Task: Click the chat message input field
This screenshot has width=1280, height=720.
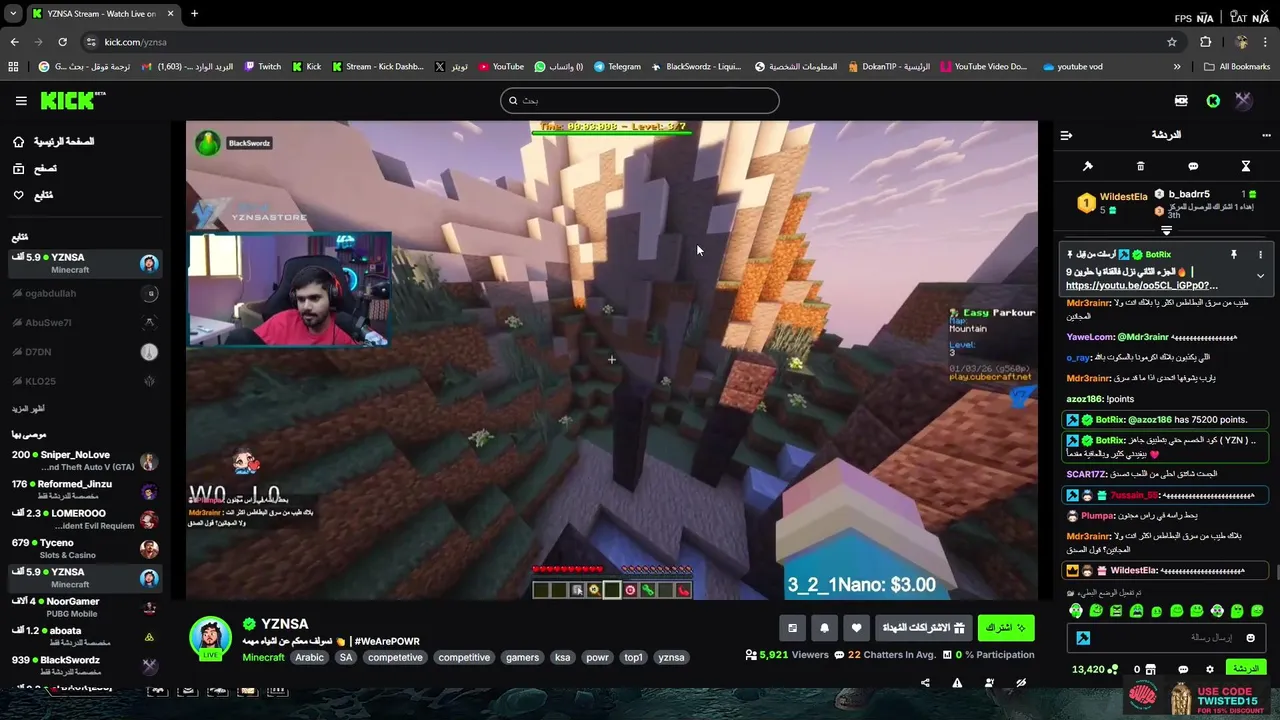Action: click(x=1166, y=638)
